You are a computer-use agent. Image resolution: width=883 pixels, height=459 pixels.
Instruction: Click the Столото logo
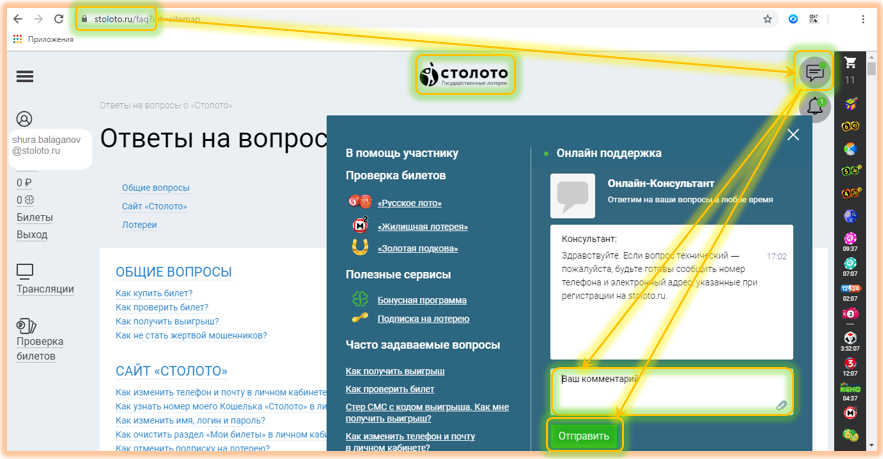465,74
